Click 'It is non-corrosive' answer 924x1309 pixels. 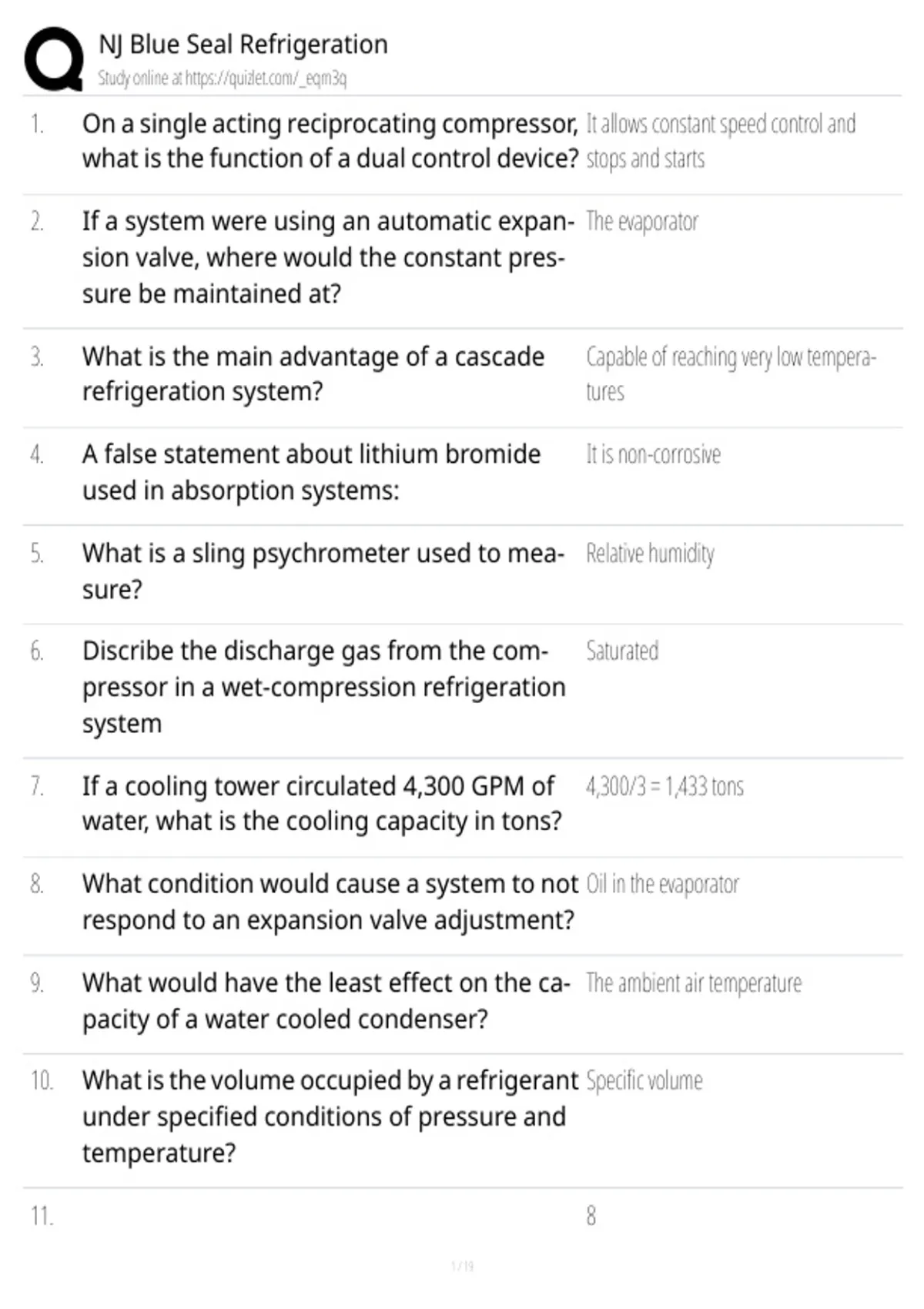point(654,454)
